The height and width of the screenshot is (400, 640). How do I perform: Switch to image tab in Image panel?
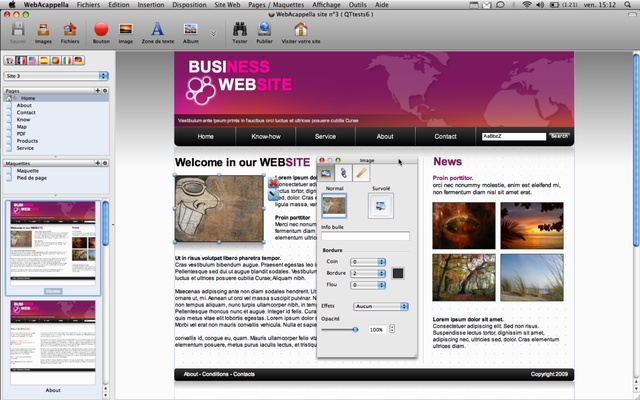(x=326, y=173)
